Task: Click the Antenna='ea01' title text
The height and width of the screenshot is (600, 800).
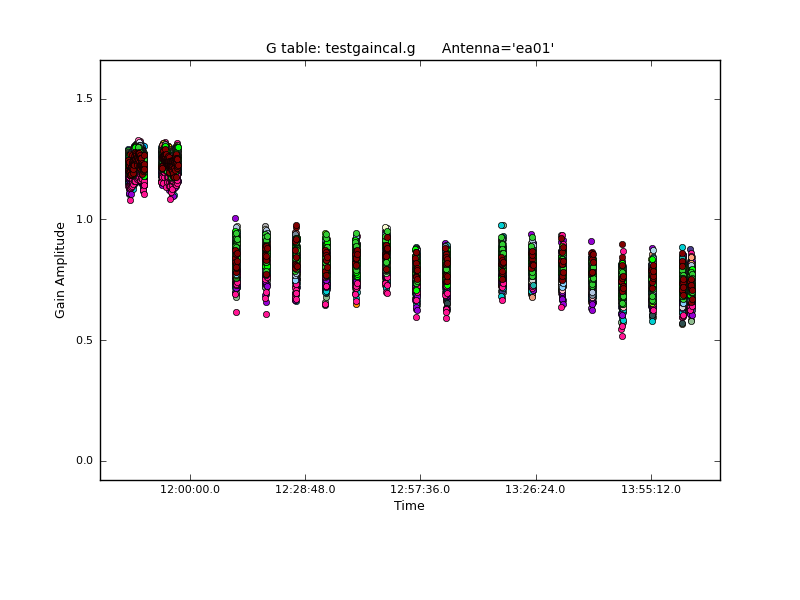Action: (x=497, y=48)
